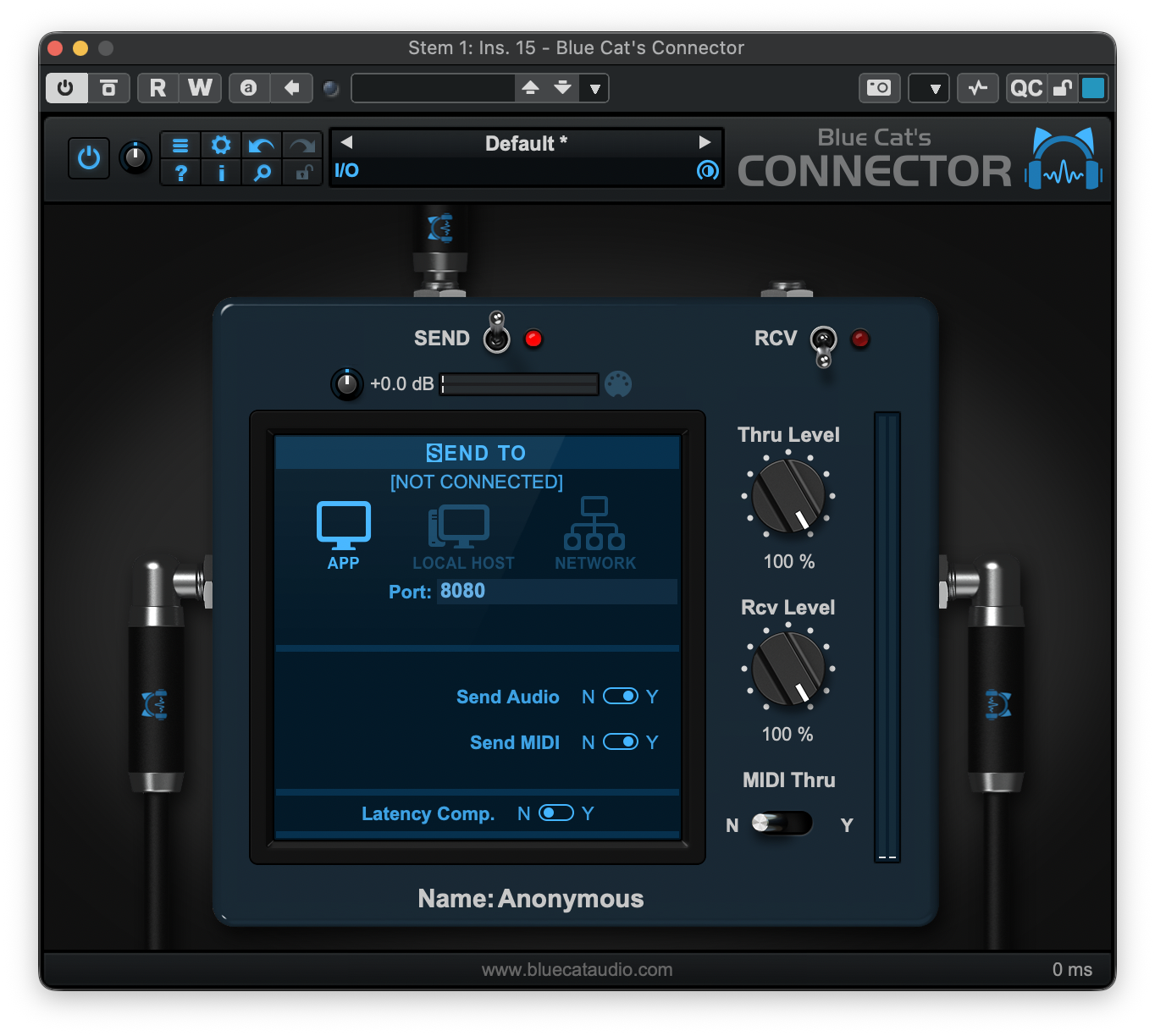Open the settings gear icon
The height and width of the screenshot is (1036, 1155).
pos(221,146)
